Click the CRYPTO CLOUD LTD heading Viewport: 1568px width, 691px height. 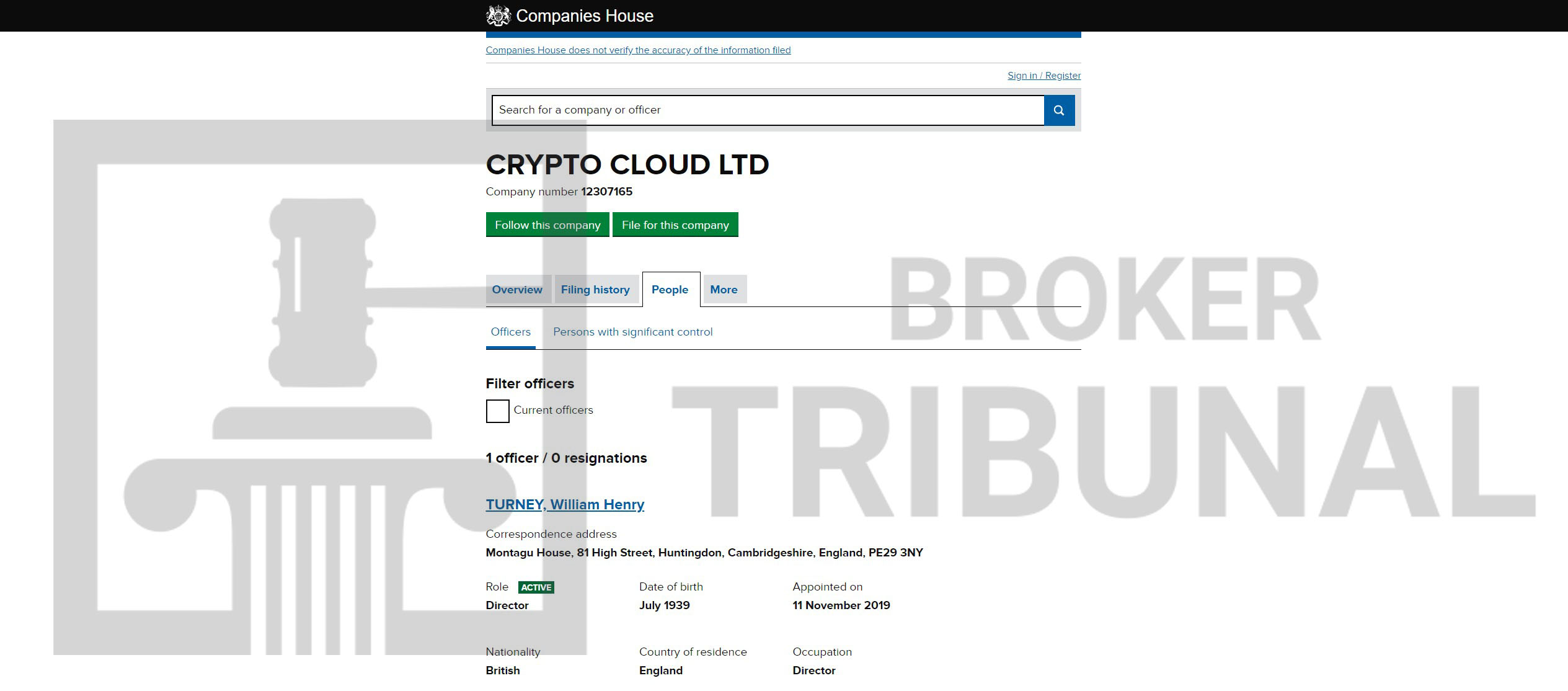point(627,164)
